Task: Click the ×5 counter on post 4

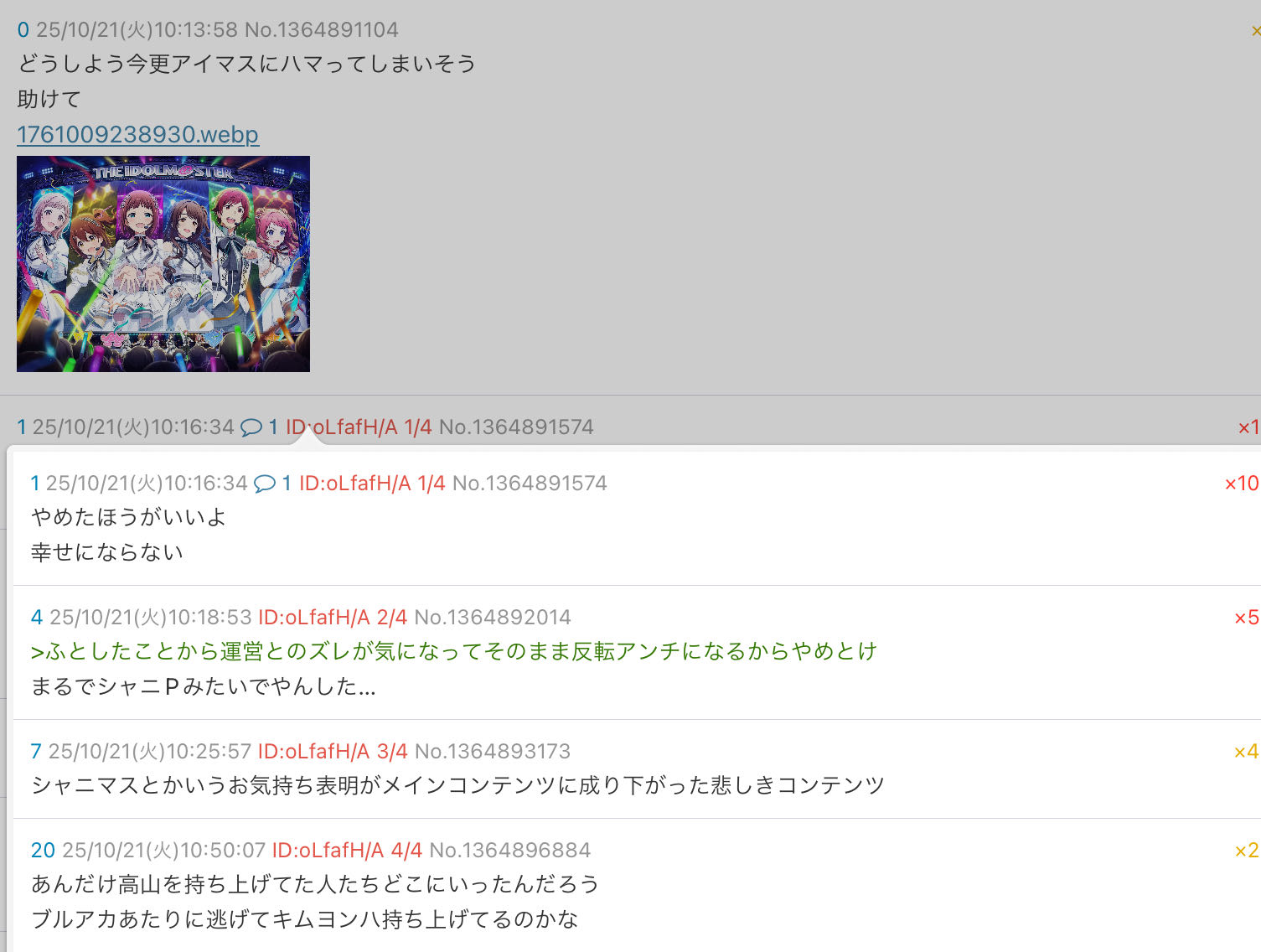Action: point(1247,618)
